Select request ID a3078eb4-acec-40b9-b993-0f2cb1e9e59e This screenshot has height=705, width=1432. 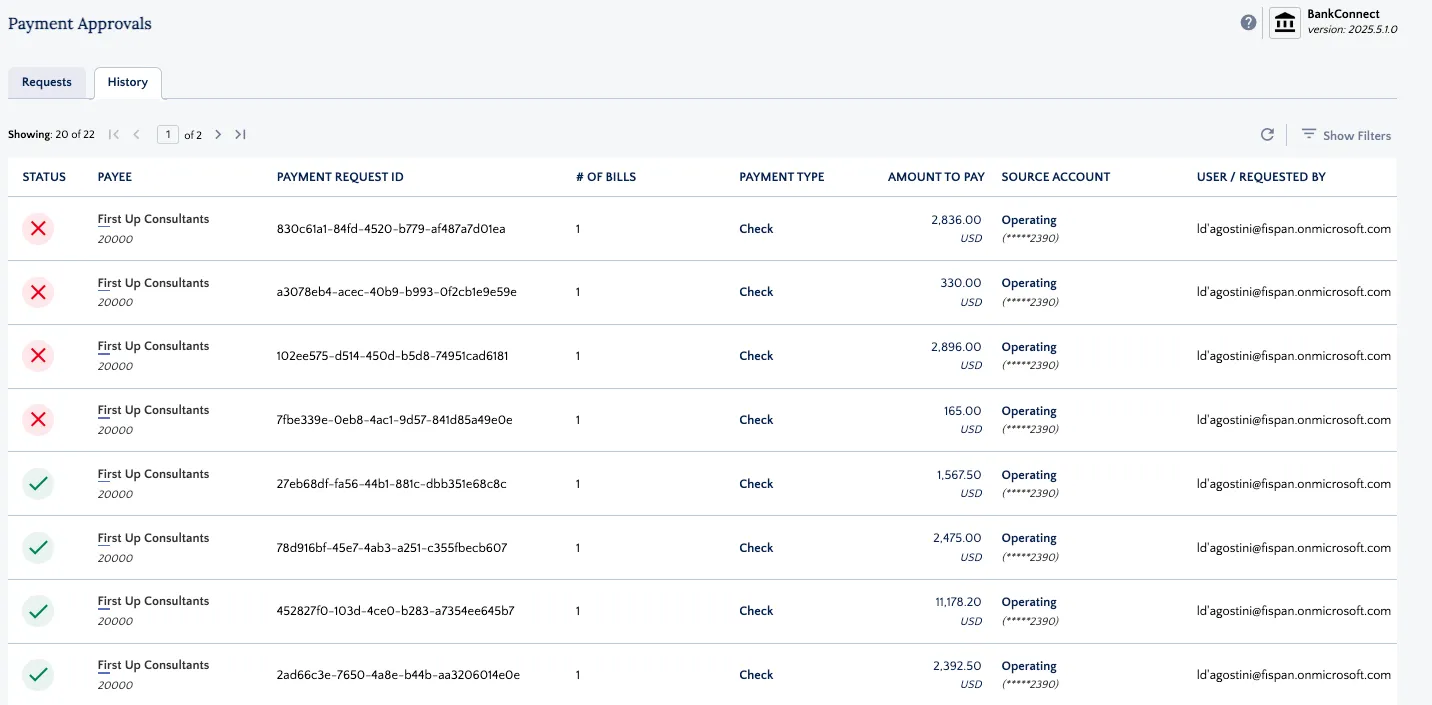point(397,292)
